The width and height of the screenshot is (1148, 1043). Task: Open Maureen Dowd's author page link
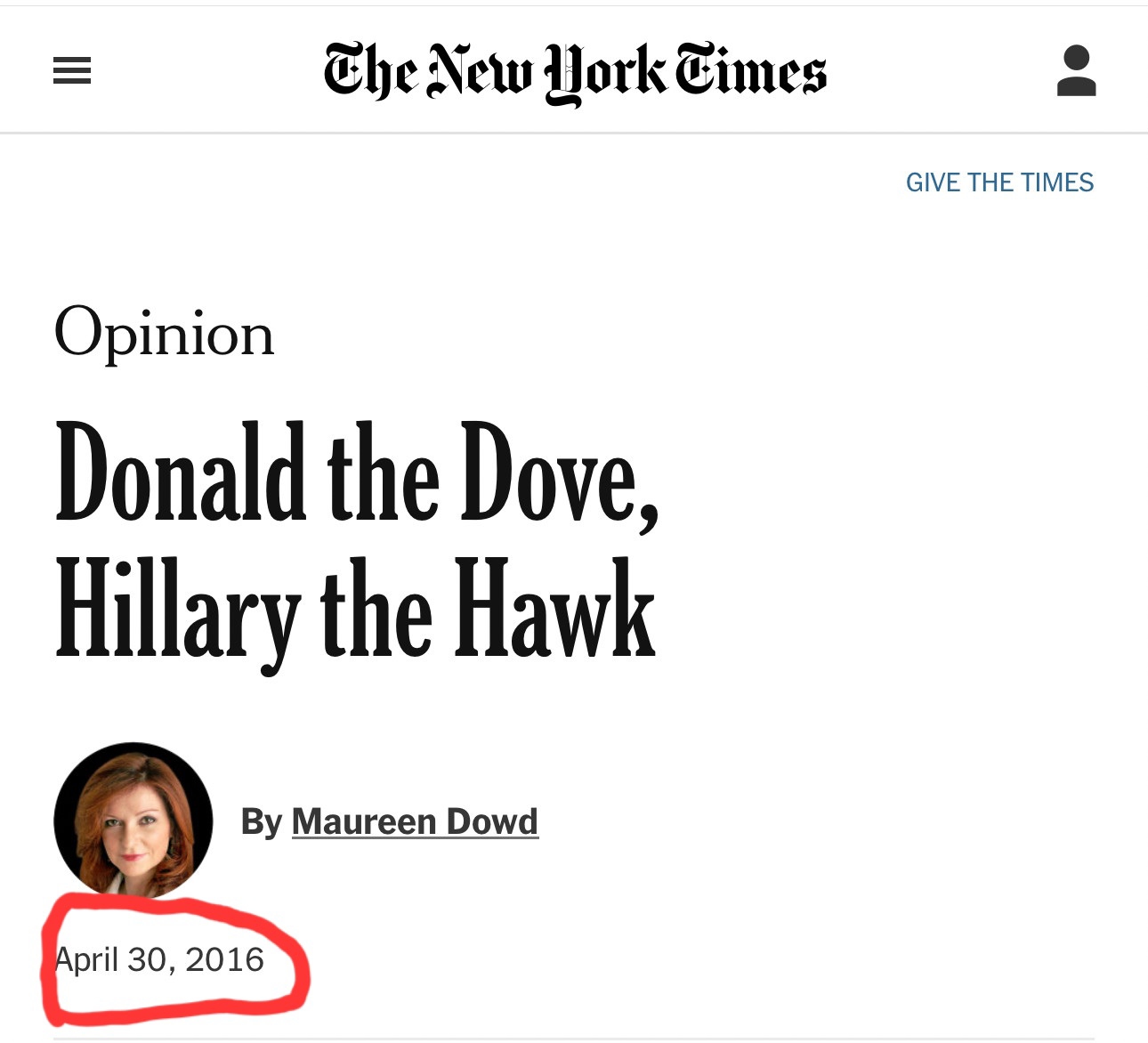pos(415,821)
